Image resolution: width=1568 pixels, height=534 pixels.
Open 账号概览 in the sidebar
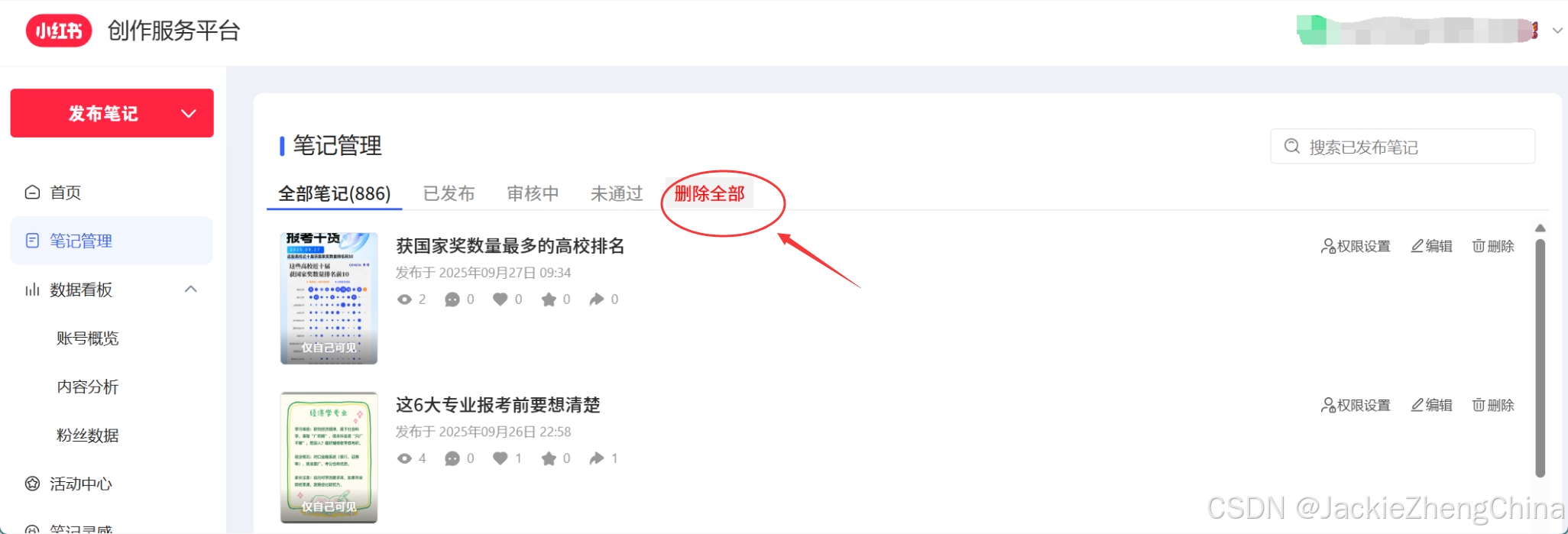point(88,338)
